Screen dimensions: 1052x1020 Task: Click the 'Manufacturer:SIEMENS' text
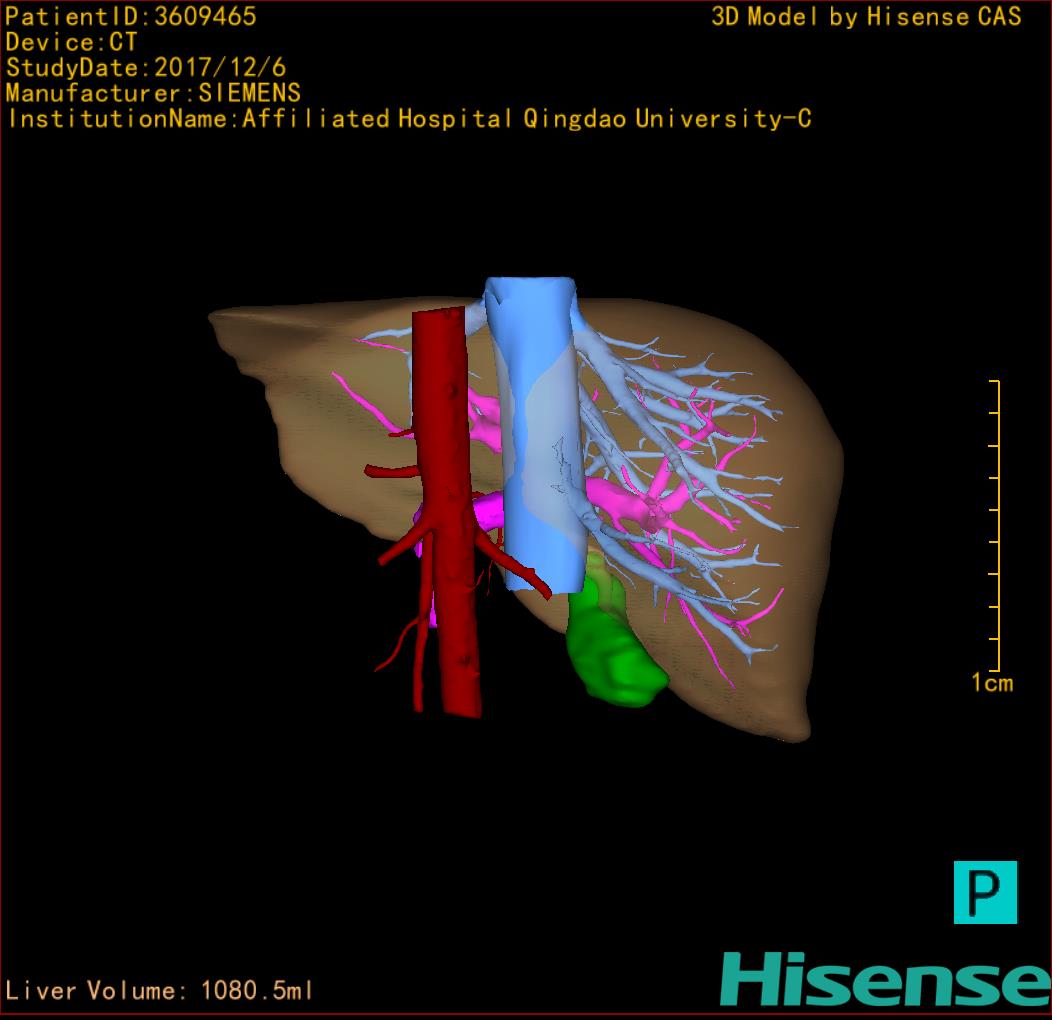pyautogui.click(x=153, y=93)
